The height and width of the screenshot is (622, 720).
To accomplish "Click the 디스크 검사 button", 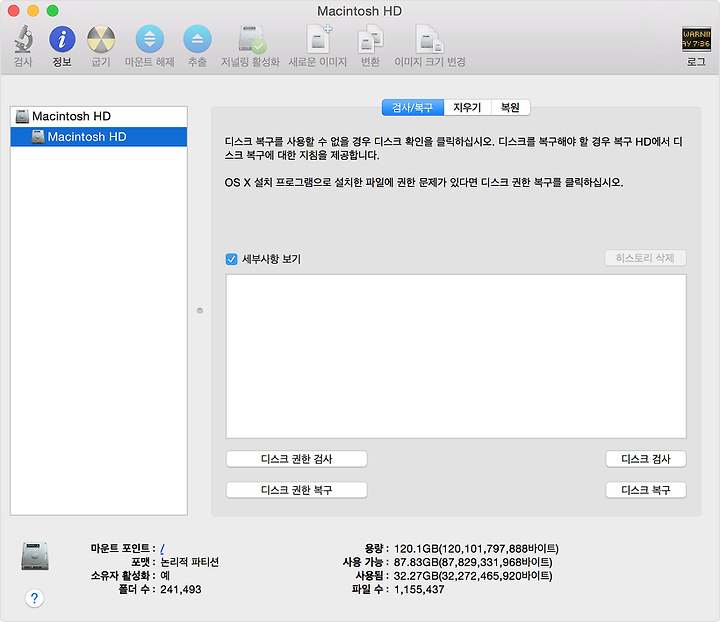I will pyautogui.click(x=646, y=459).
